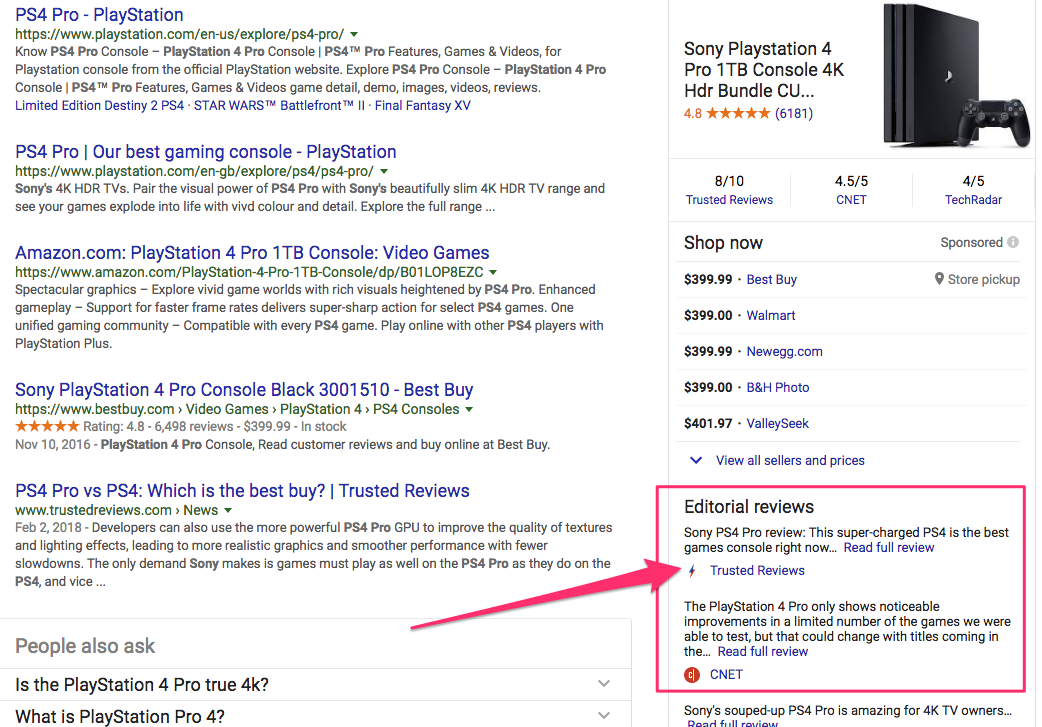Click the PS4 Pro console product image
The width and height of the screenshot is (1042, 727).
pos(955,76)
